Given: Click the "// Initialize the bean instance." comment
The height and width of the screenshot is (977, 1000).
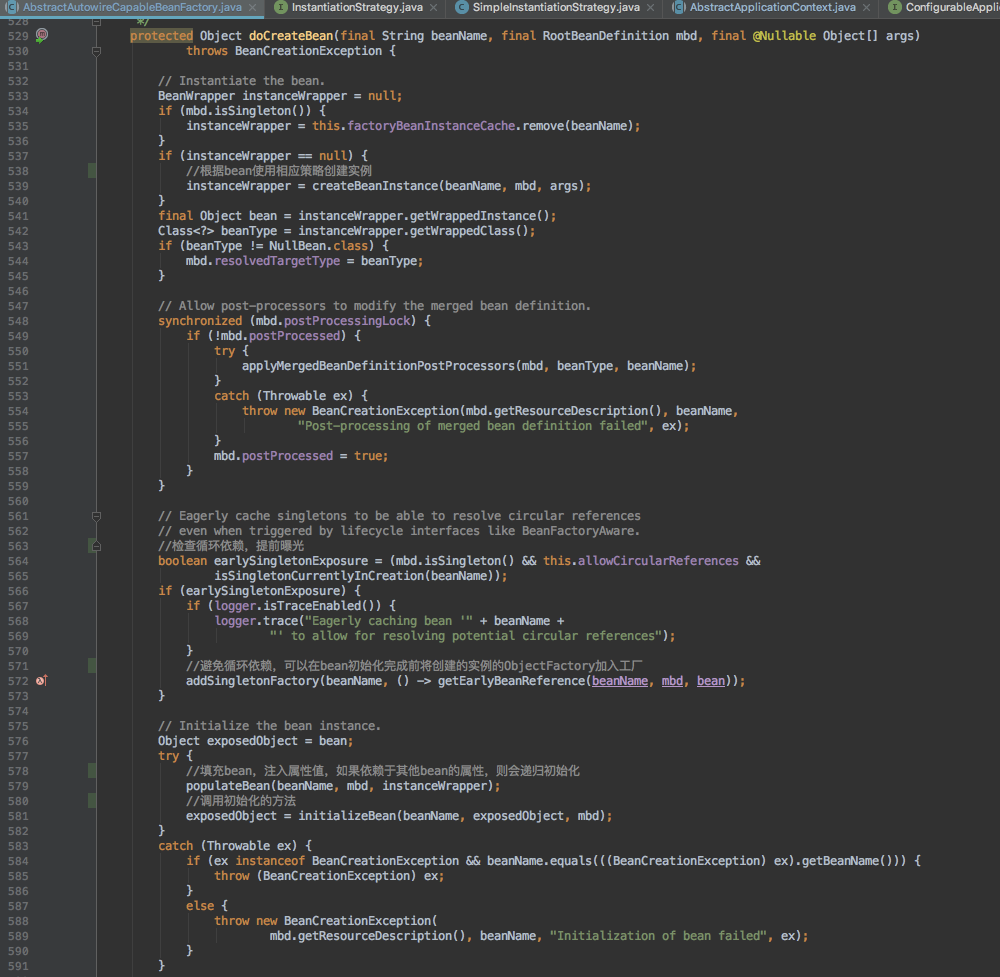Looking at the screenshot, I should pos(269,726).
